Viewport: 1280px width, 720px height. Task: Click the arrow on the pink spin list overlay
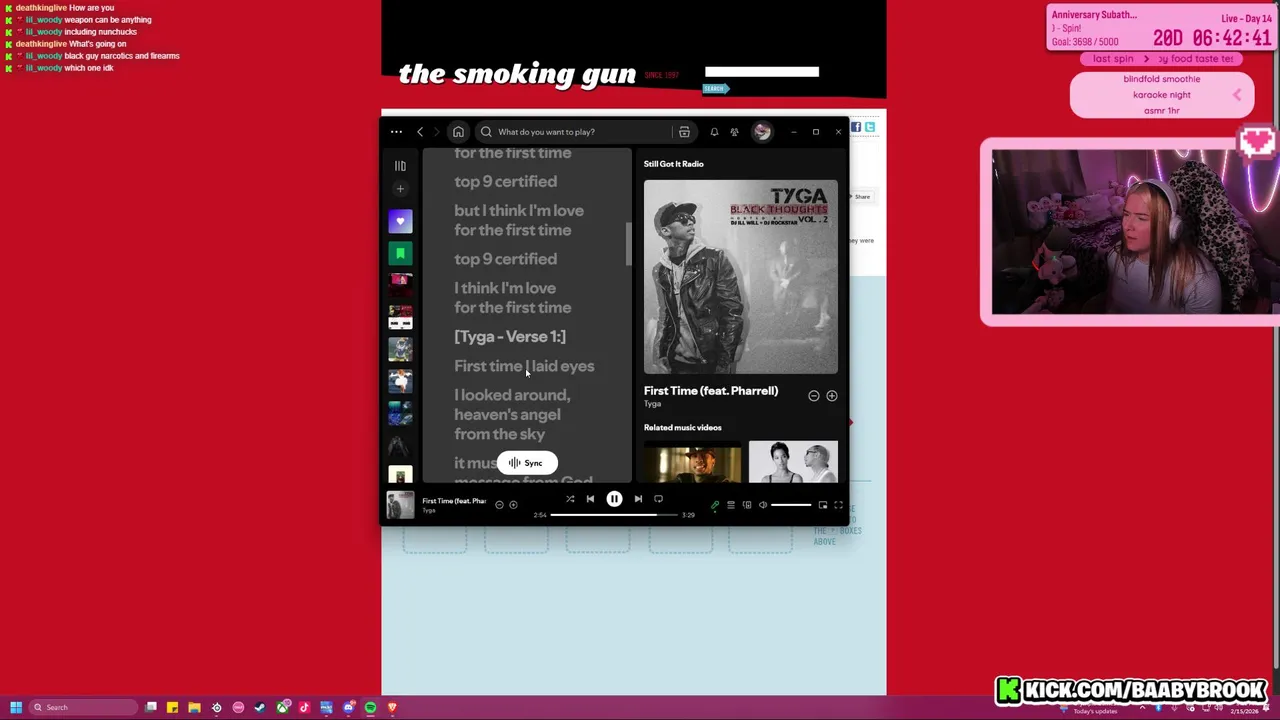pos(1237,95)
